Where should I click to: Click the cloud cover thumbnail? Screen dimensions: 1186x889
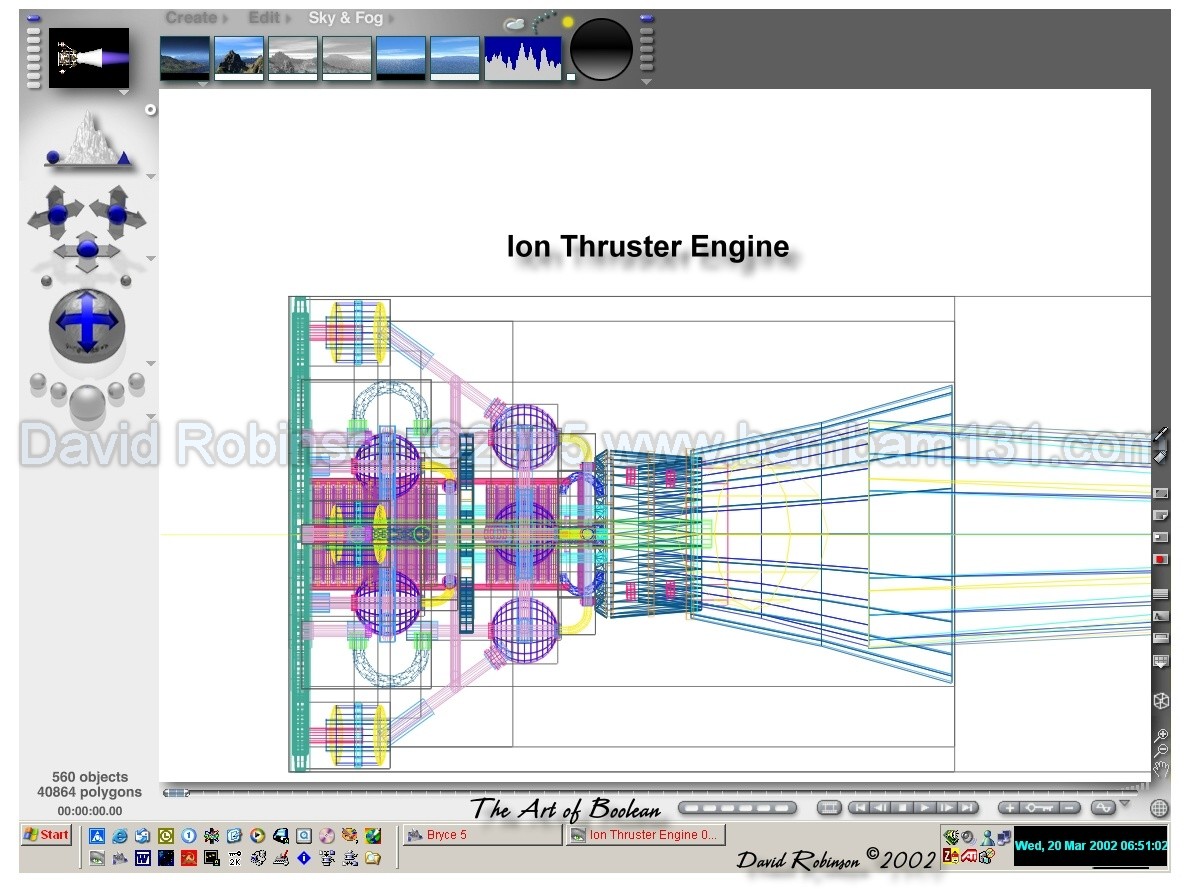coord(455,58)
